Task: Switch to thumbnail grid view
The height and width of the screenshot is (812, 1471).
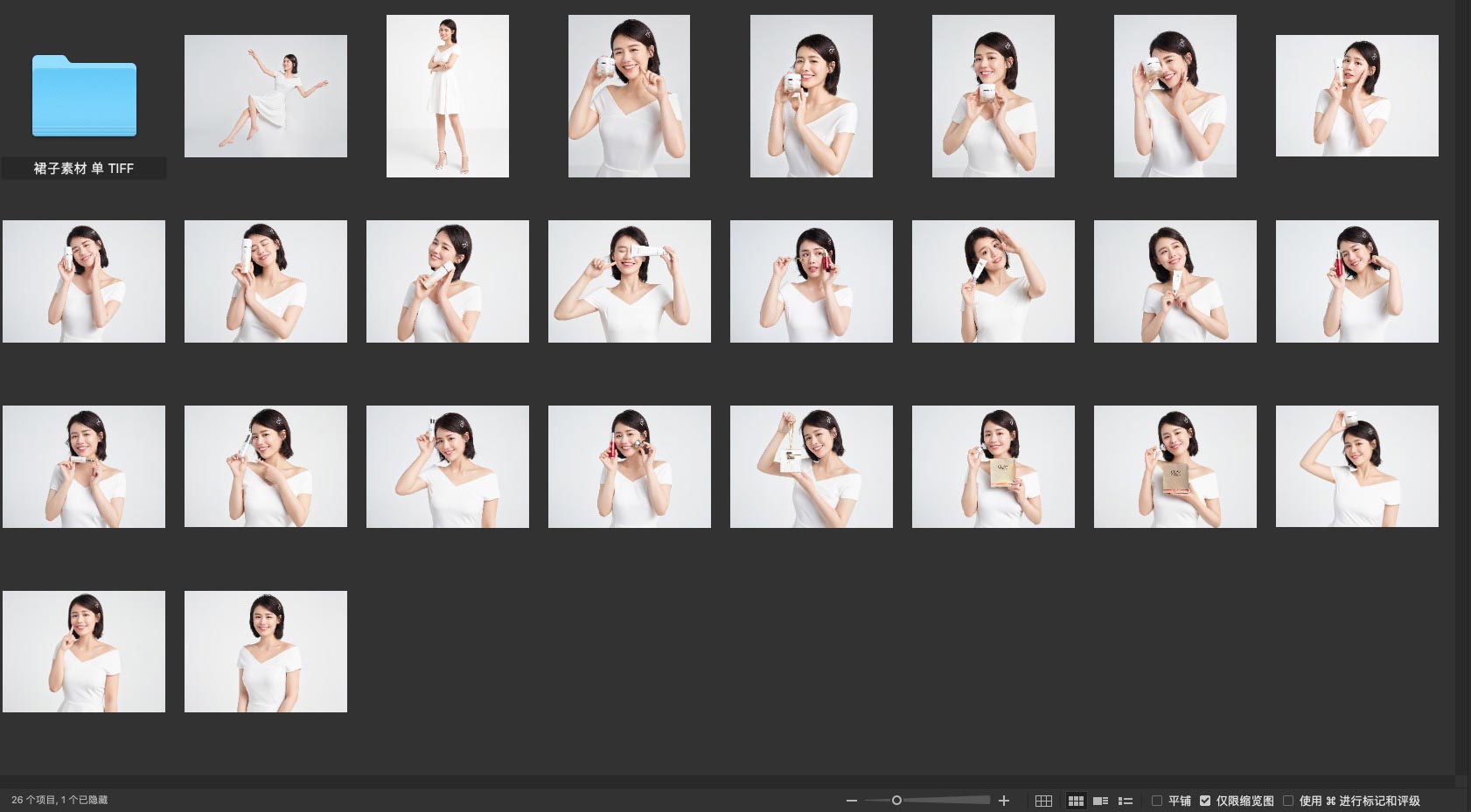Action: point(1076,801)
